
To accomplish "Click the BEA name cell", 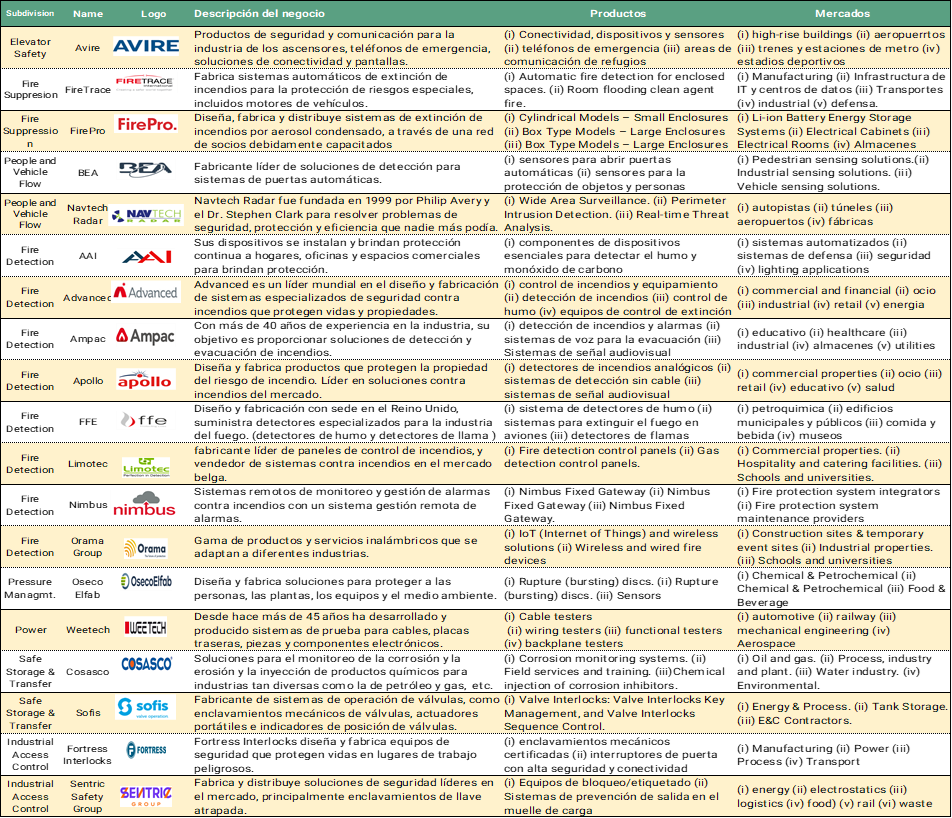I will [88, 173].
